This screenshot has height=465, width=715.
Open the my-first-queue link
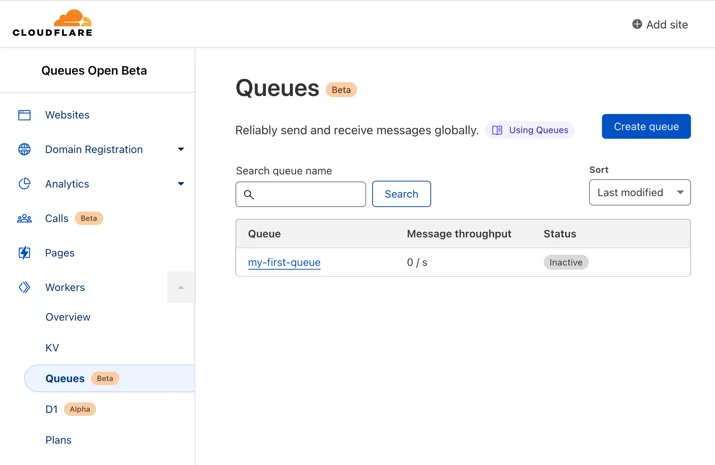click(284, 262)
